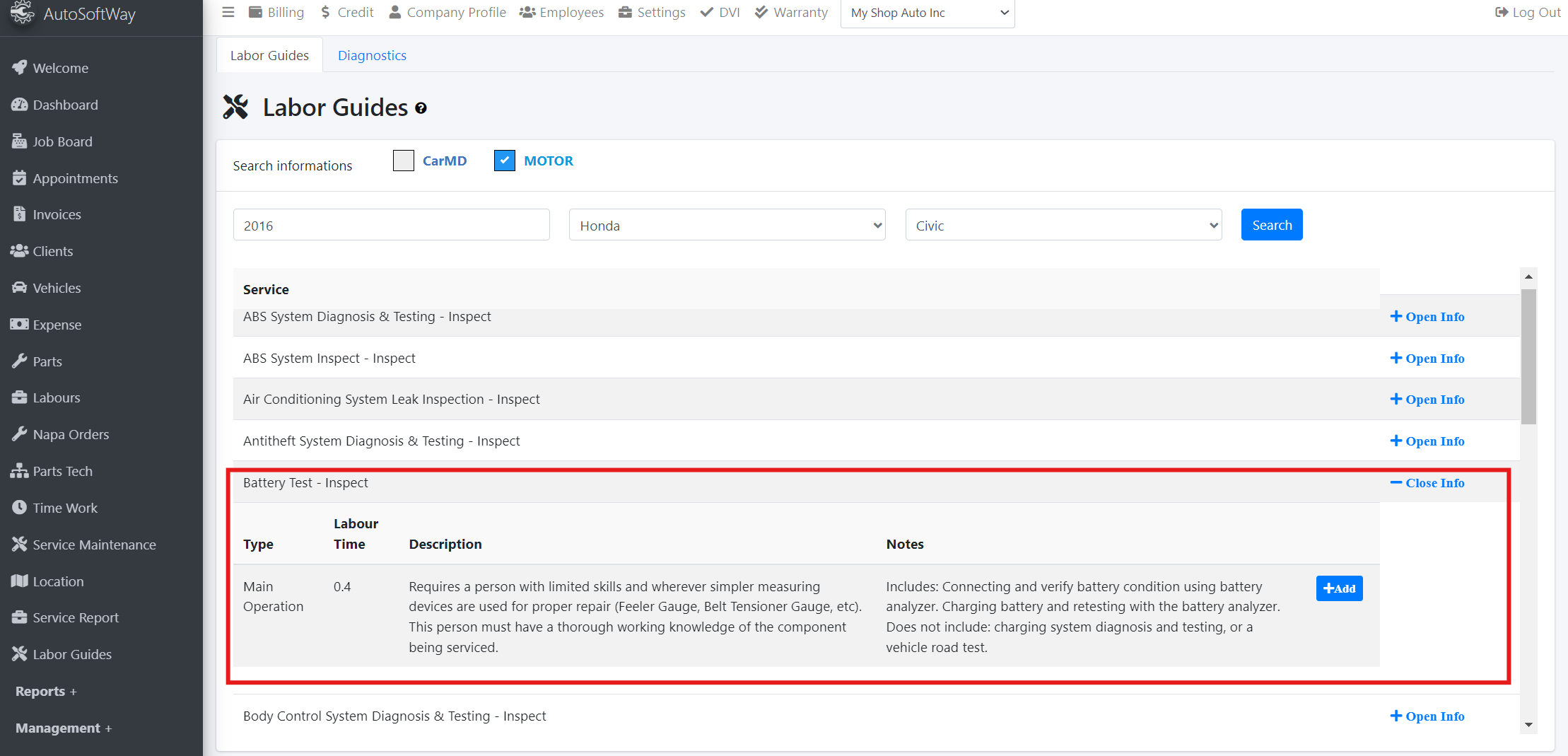Viewport: 1568px width, 756px height.
Task: Open Job Board from the sidebar
Action: pos(62,141)
